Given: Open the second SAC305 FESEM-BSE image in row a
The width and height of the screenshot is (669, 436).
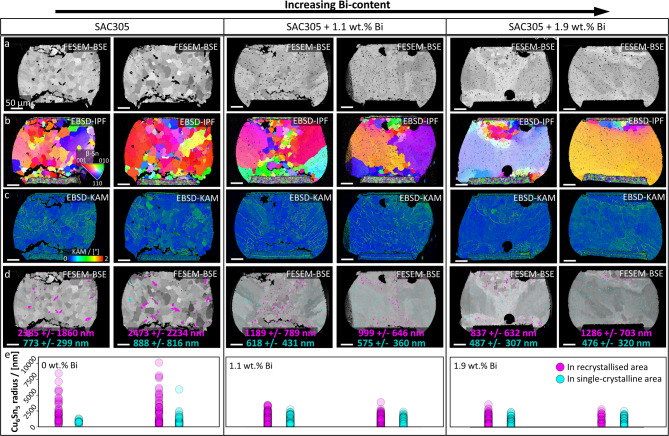Looking at the screenshot, I should [167, 74].
